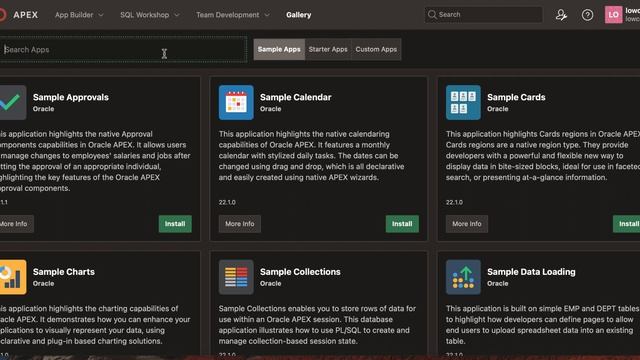Click the Oracle label under Sample Collections
Viewport: 640px width, 360px height.
[x=271, y=283]
